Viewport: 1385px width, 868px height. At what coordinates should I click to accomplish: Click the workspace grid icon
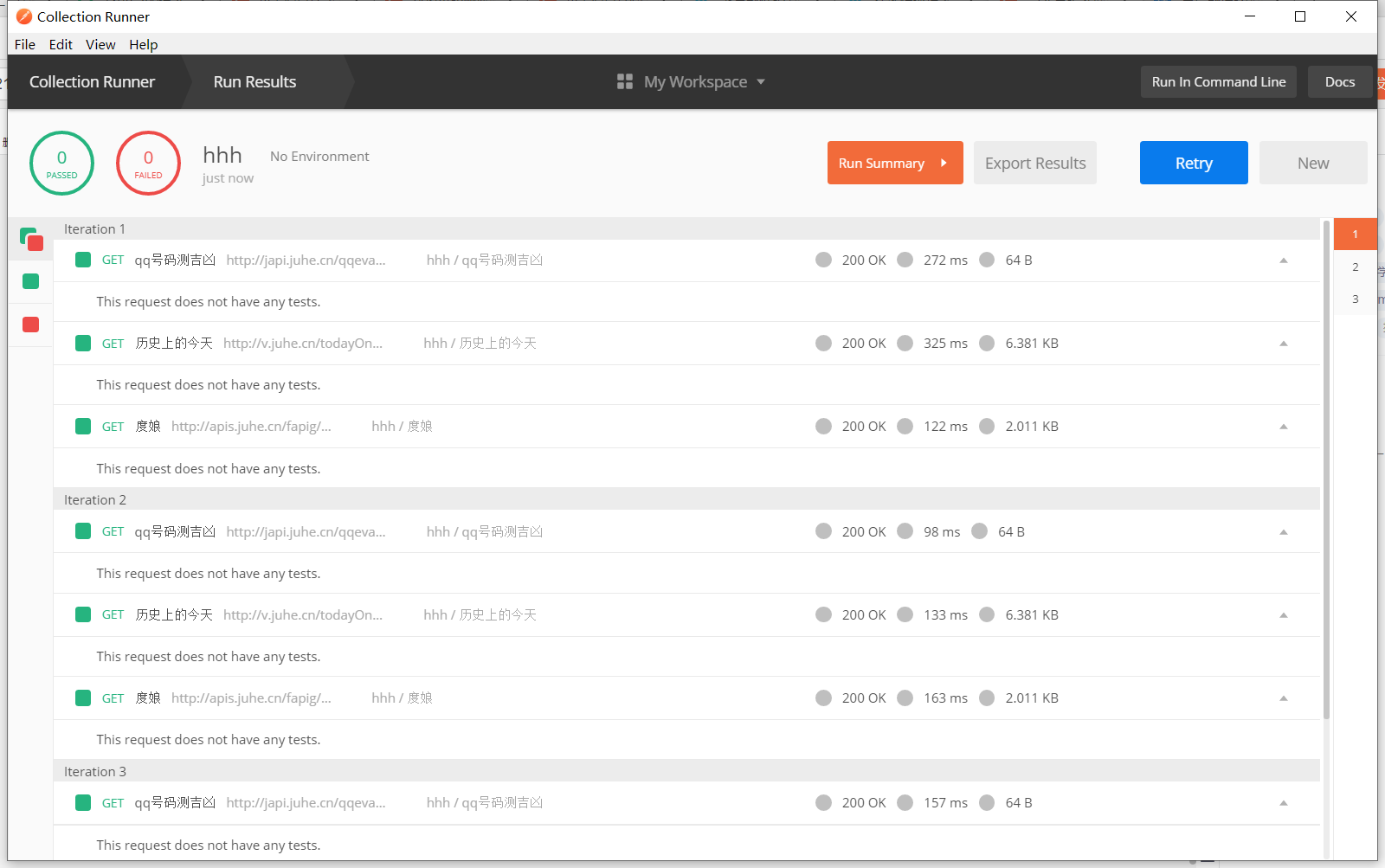coord(625,81)
